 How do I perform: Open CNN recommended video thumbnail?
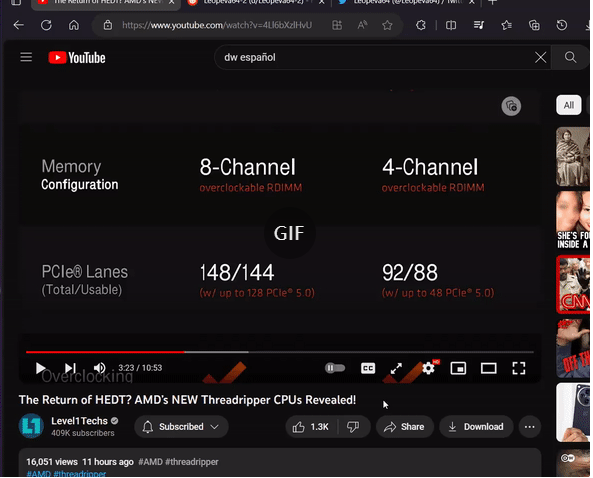[573, 285]
